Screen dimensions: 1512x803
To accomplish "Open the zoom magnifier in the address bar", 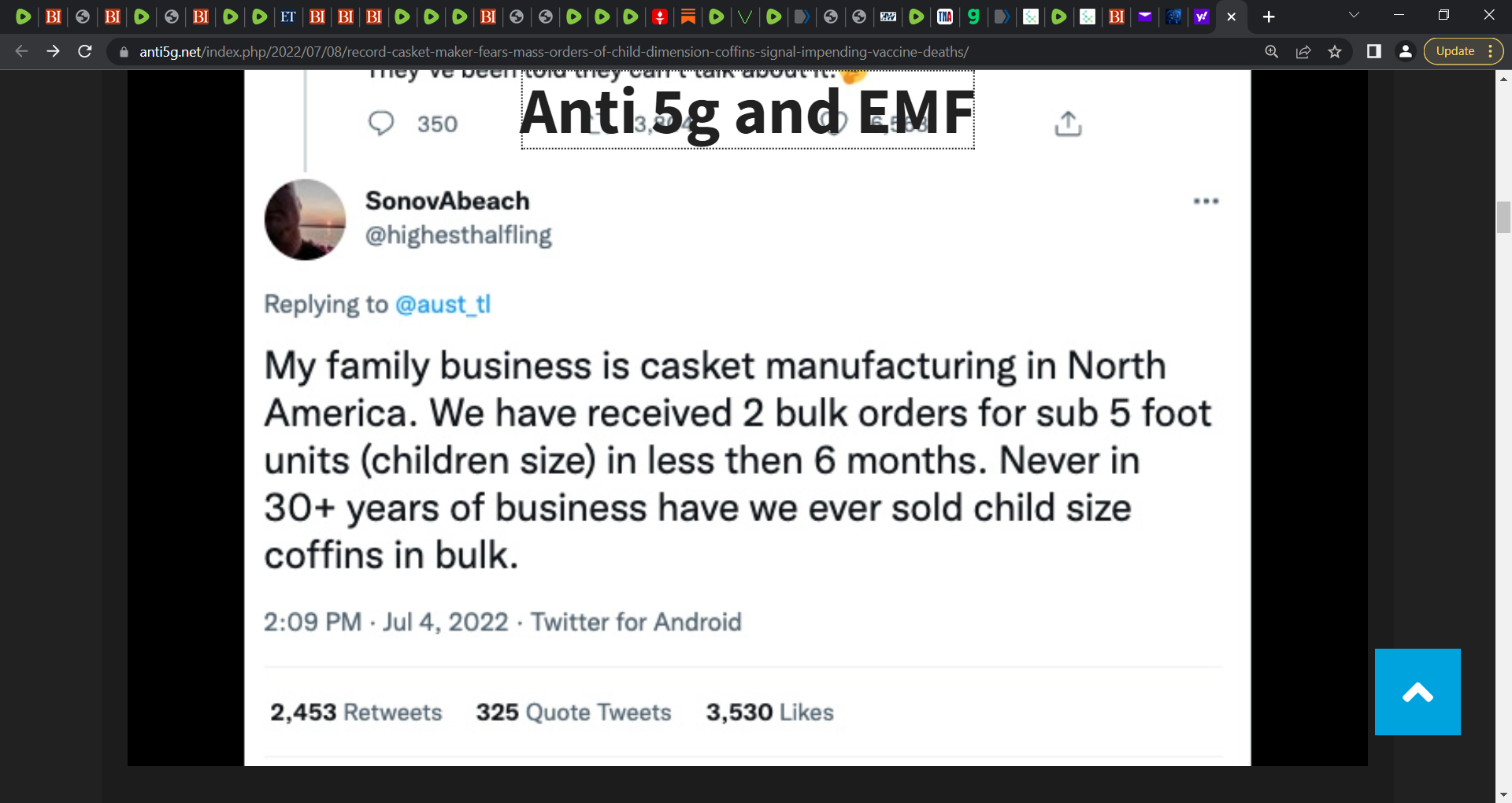I will pyautogui.click(x=1272, y=51).
